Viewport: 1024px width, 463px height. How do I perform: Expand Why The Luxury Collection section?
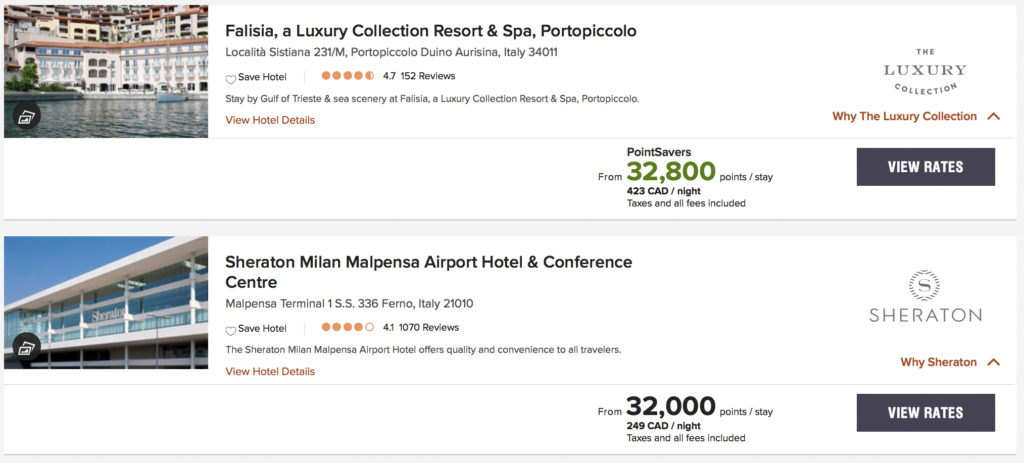[915, 116]
